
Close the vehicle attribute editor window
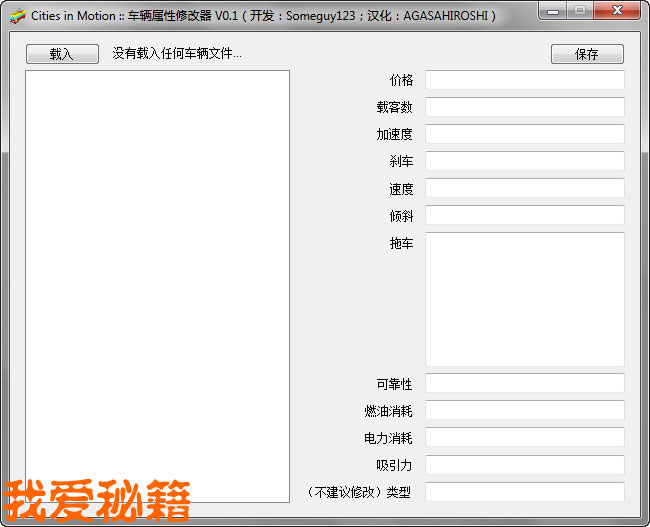618,11
